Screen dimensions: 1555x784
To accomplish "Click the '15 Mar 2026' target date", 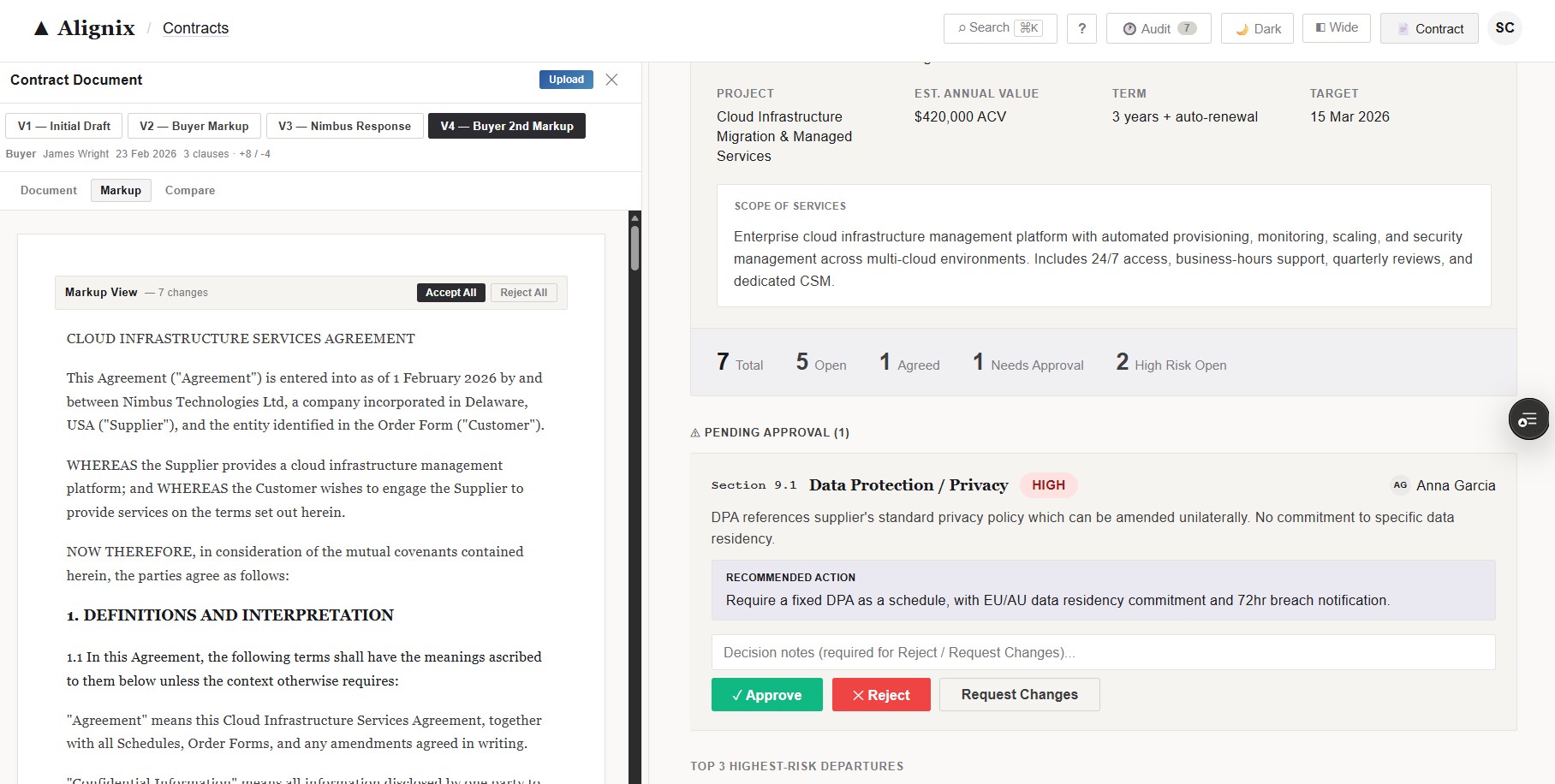I will click(x=1349, y=116).
